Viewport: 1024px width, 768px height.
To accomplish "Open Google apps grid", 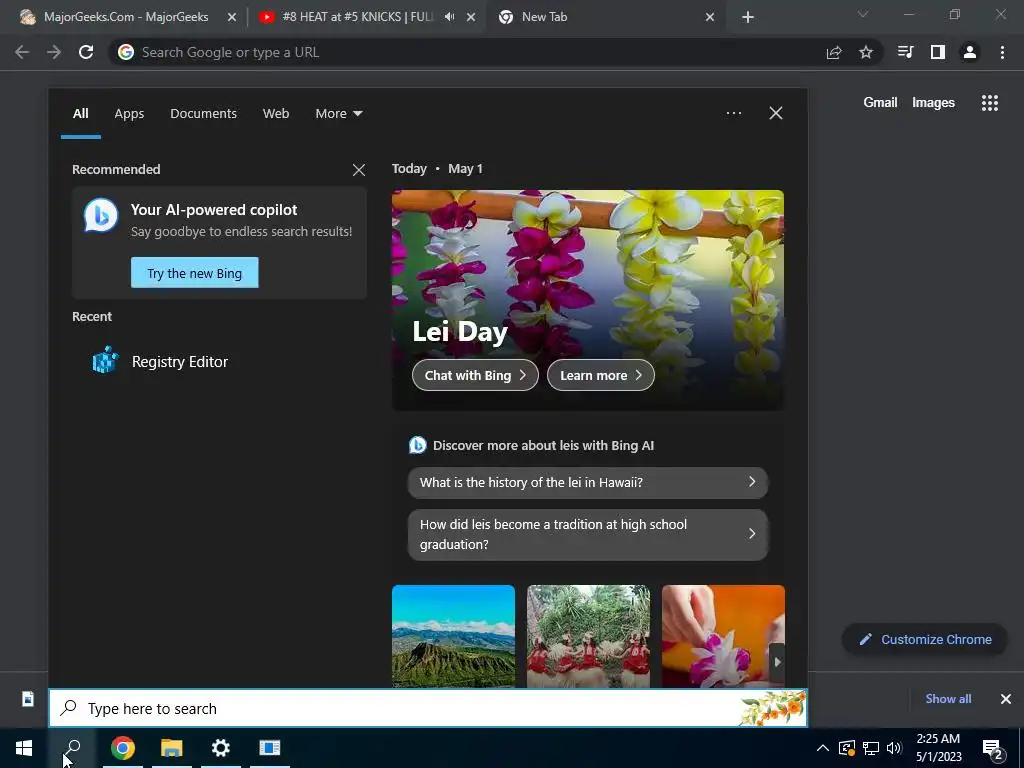I will tap(990, 103).
